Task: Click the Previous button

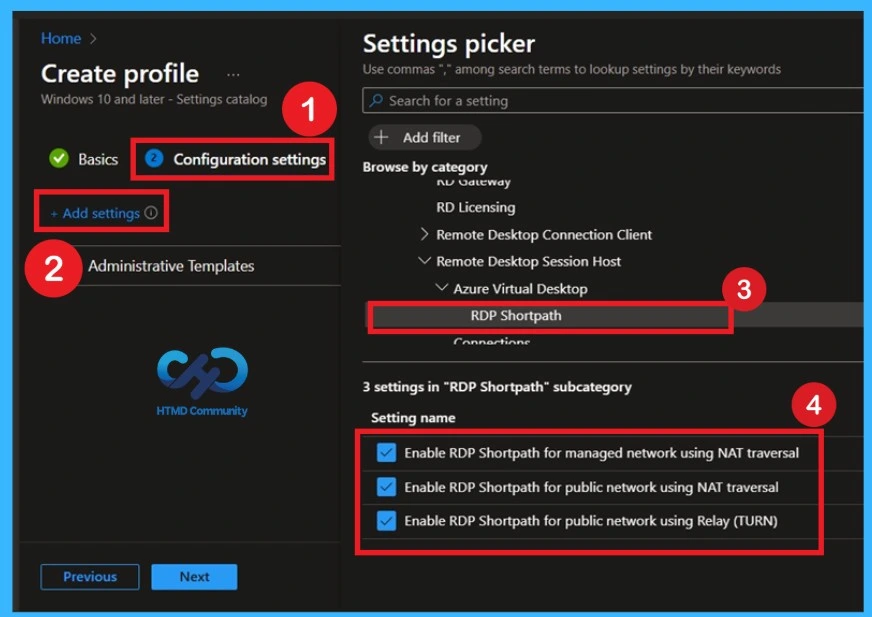Action: point(89,576)
